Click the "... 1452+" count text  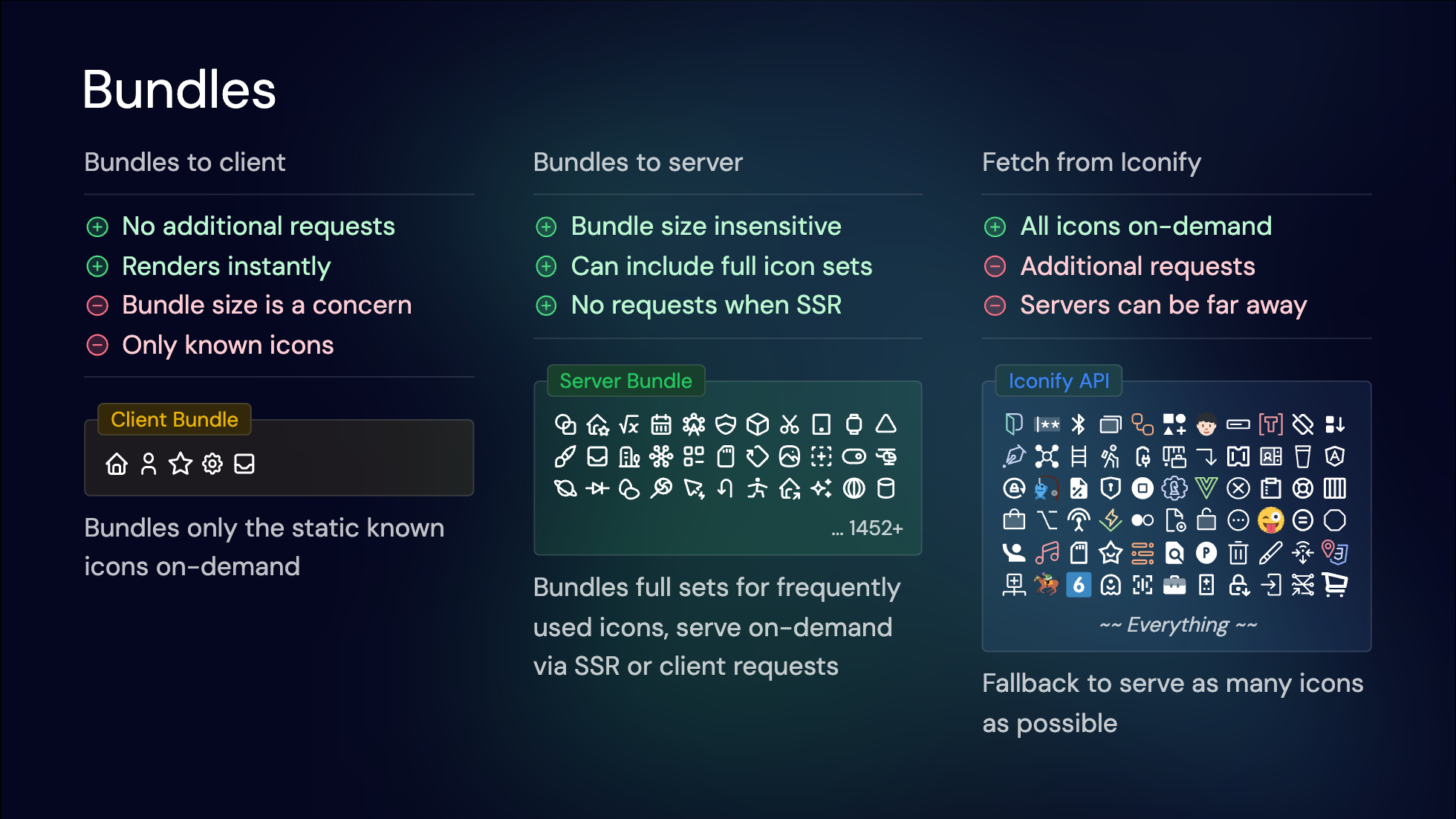867,528
